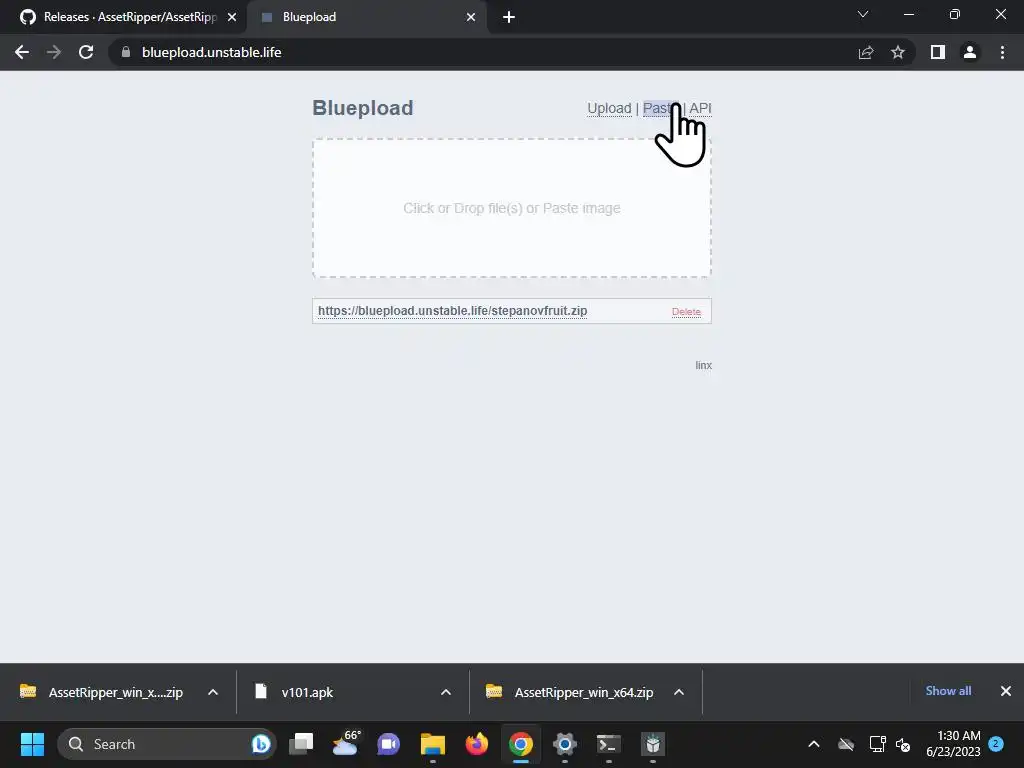Open the terminal app on taskbar
Image resolution: width=1024 pixels, height=768 pixels.
click(x=609, y=744)
